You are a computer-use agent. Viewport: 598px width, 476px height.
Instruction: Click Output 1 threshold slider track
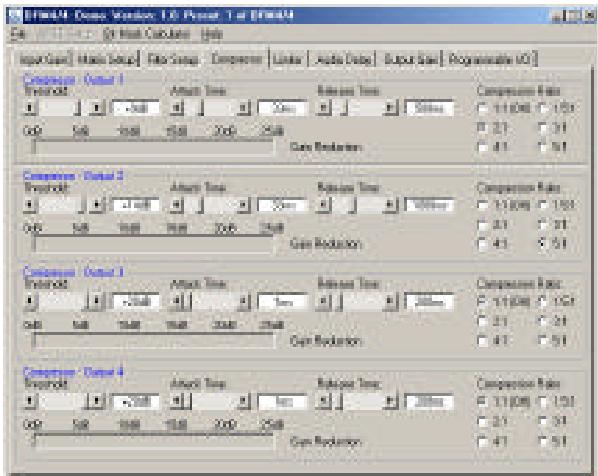click(x=63, y=108)
